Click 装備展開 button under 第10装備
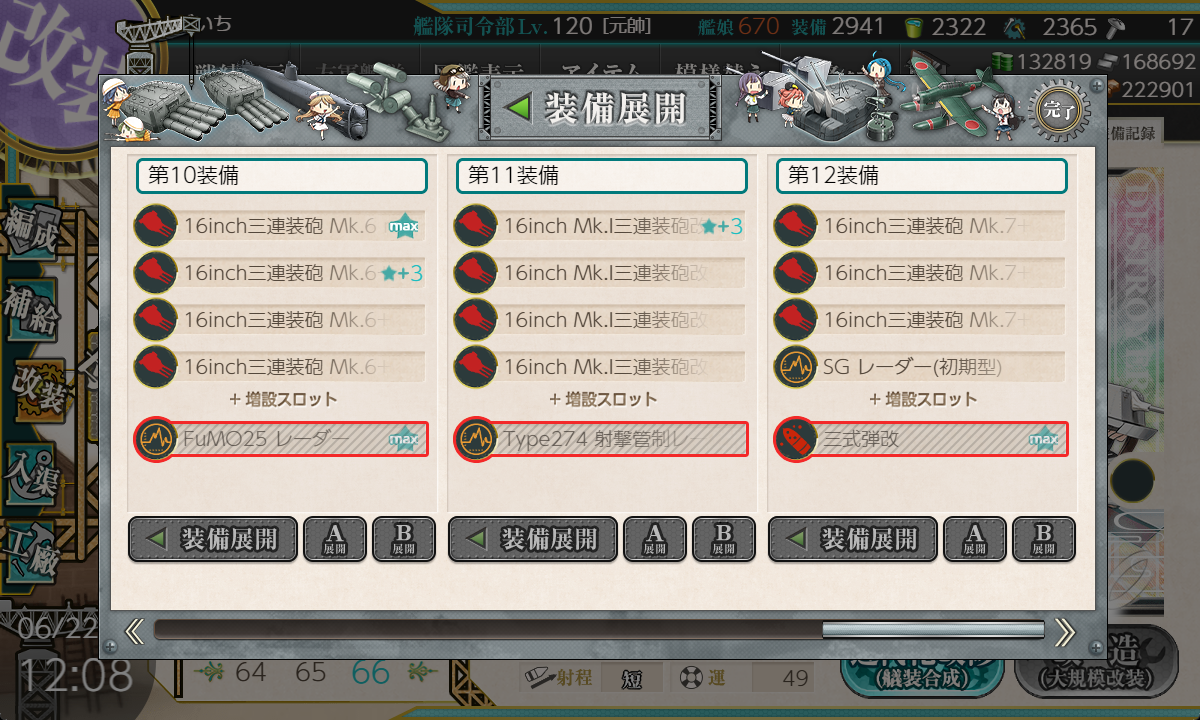Viewport: 1200px width, 720px height. 213,539
